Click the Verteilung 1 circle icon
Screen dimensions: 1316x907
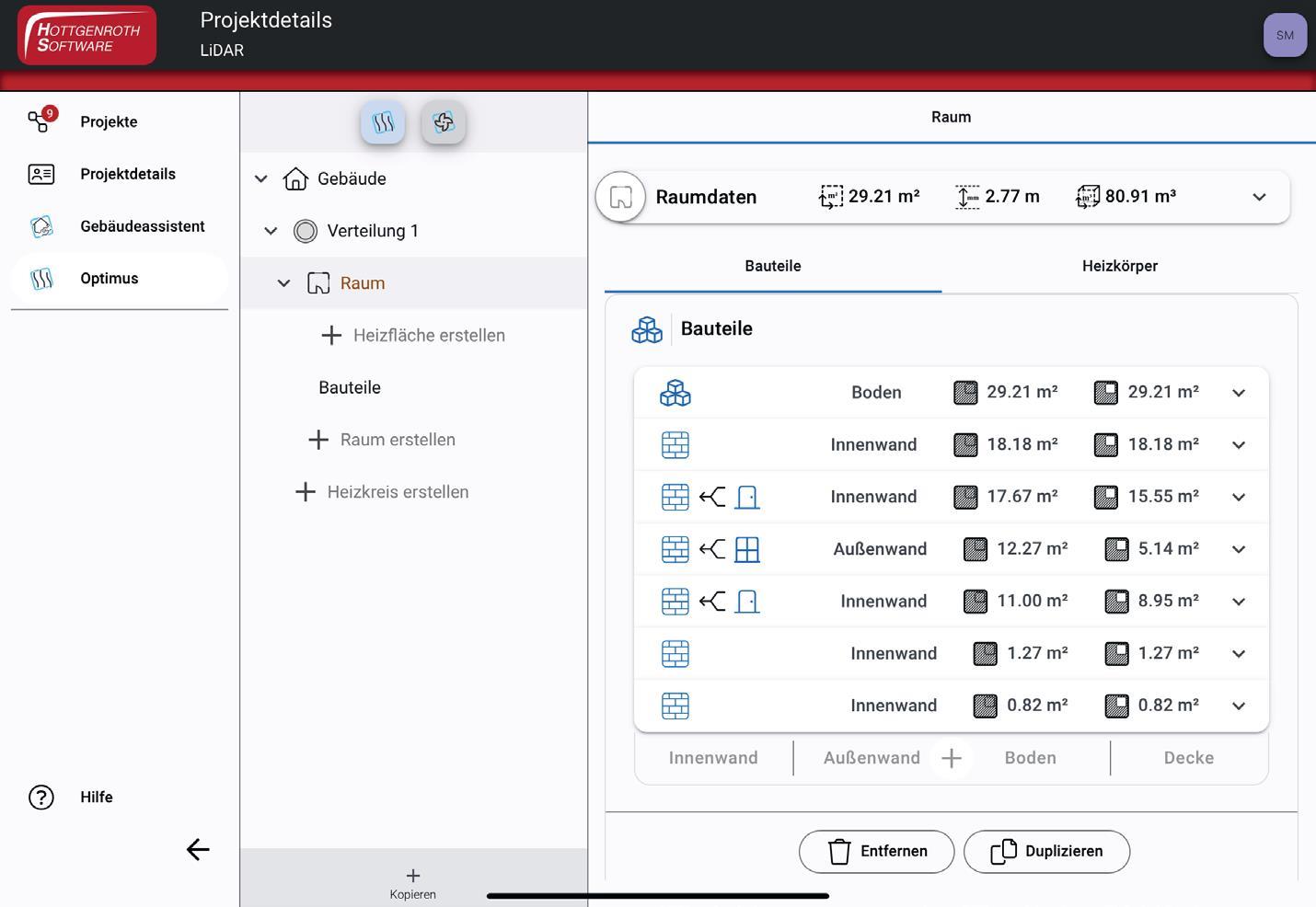pyautogui.click(x=306, y=231)
